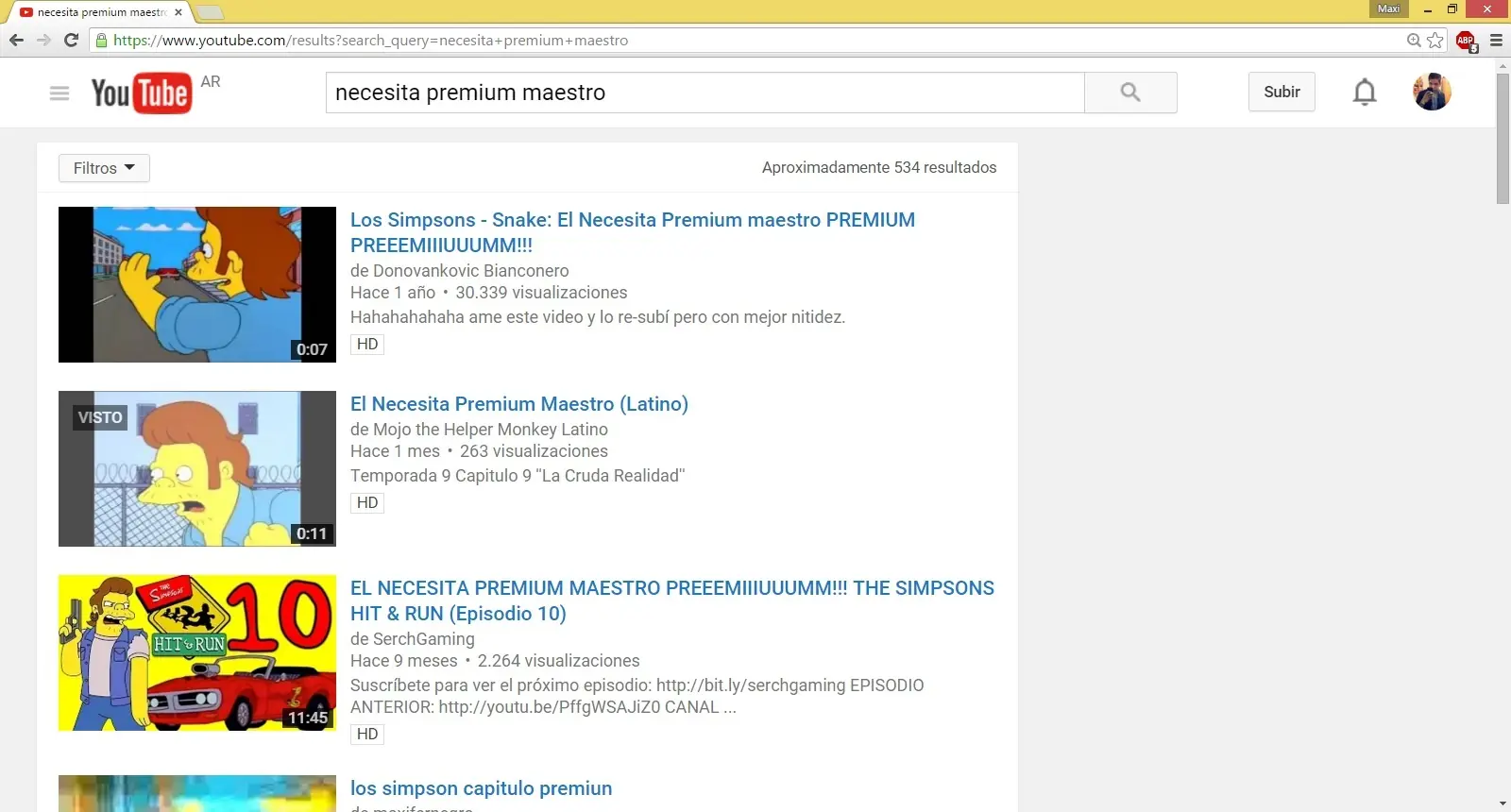Click the green padlock security icon

coord(101,40)
